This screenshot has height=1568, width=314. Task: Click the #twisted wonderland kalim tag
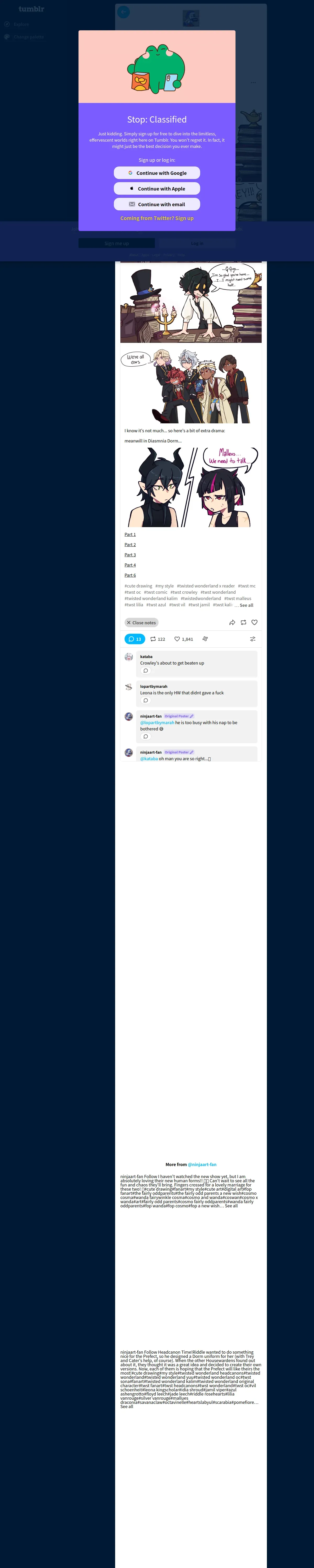(151, 599)
